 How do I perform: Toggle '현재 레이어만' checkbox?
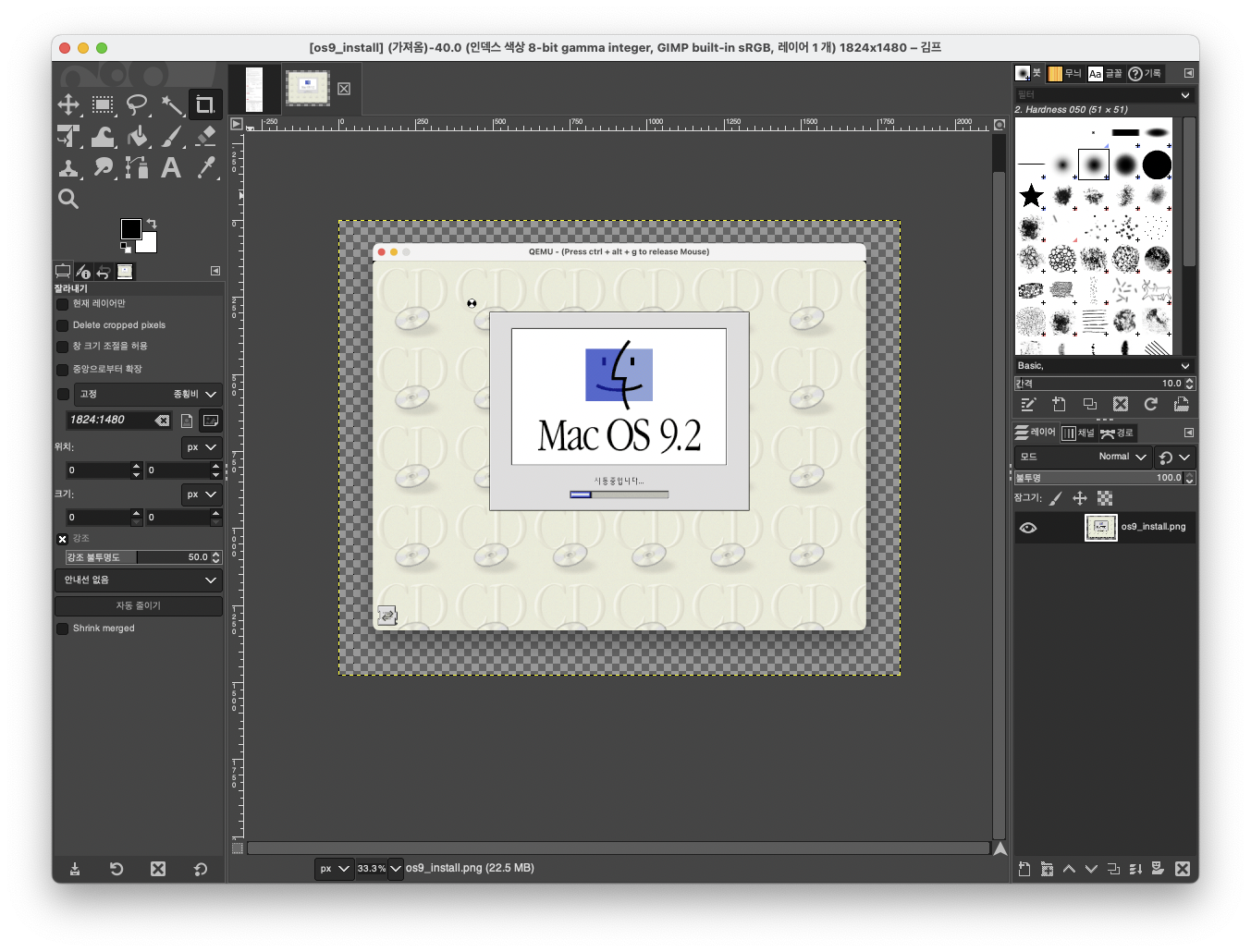point(63,304)
